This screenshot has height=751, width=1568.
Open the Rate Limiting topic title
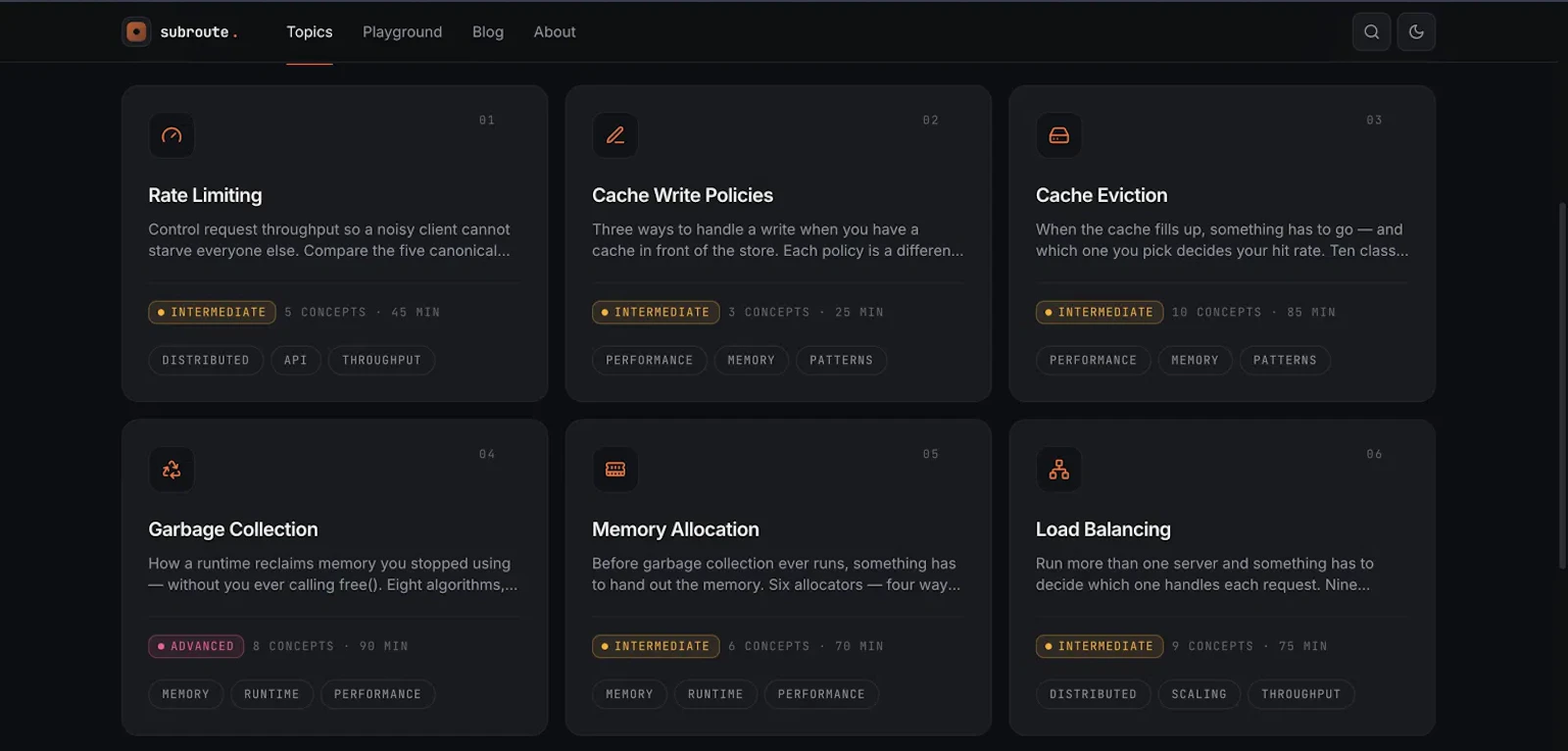(205, 195)
